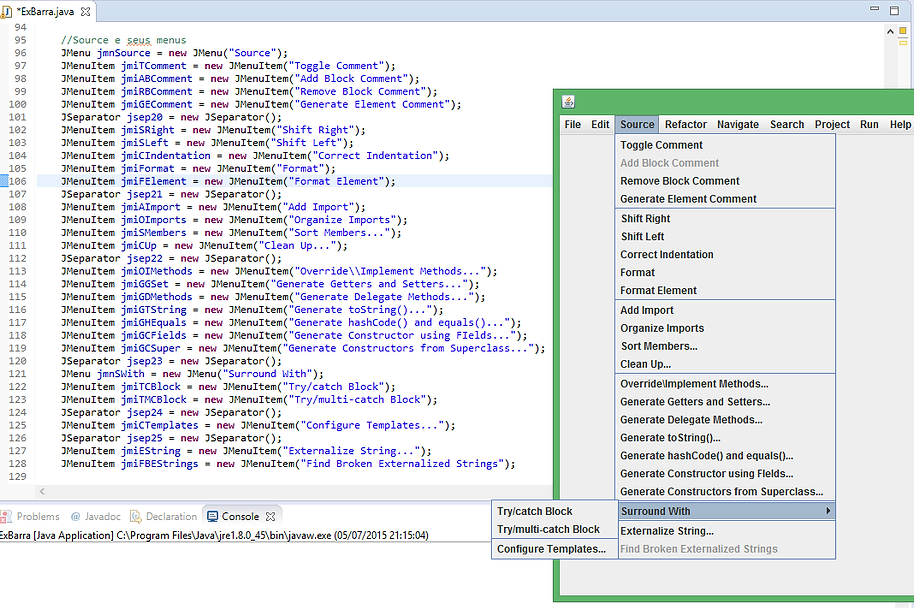This screenshot has width=914, height=608.
Task: Click the horizontal scroll left arrow
Action: coord(42,491)
